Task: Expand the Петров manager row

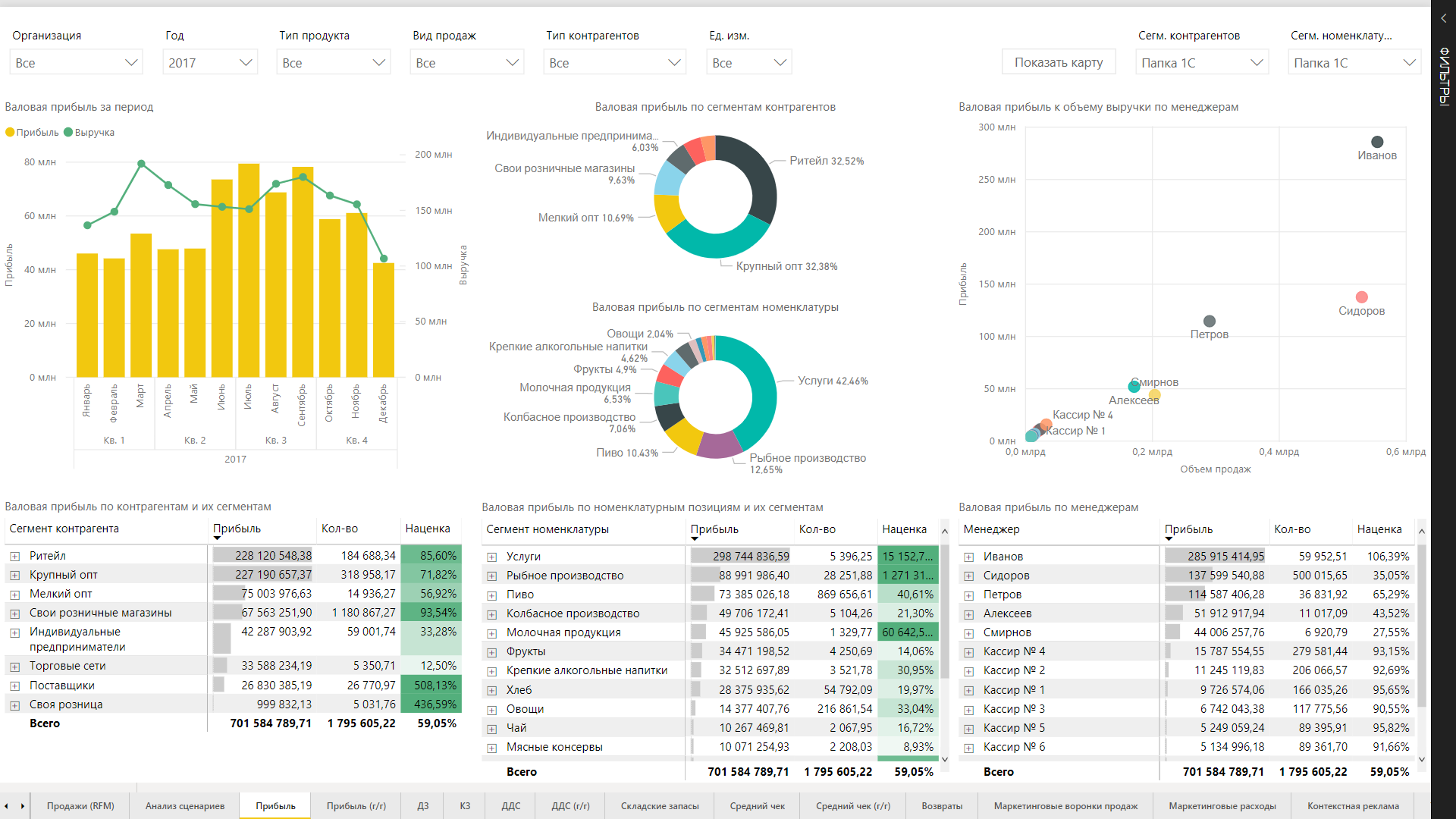Action: coord(968,595)
